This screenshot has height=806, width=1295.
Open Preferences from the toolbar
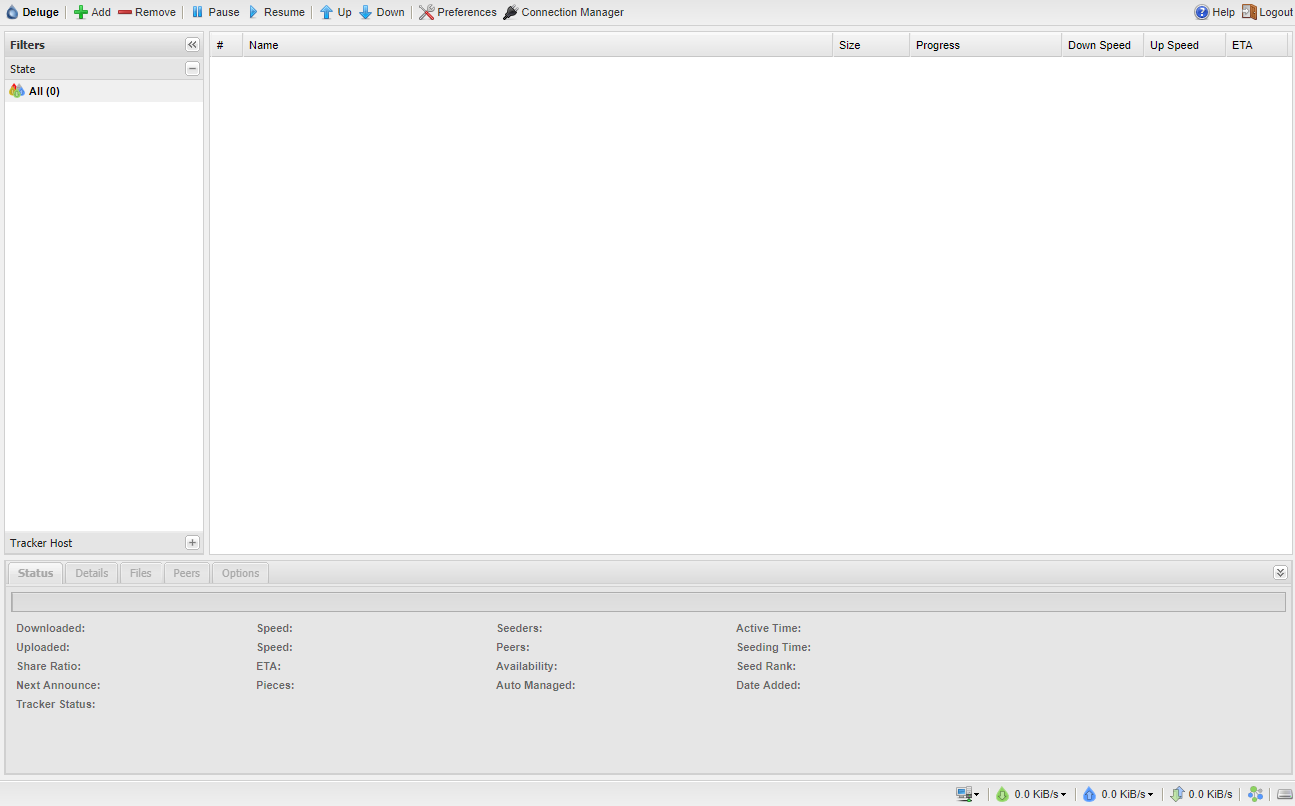(x=457, y=12)
